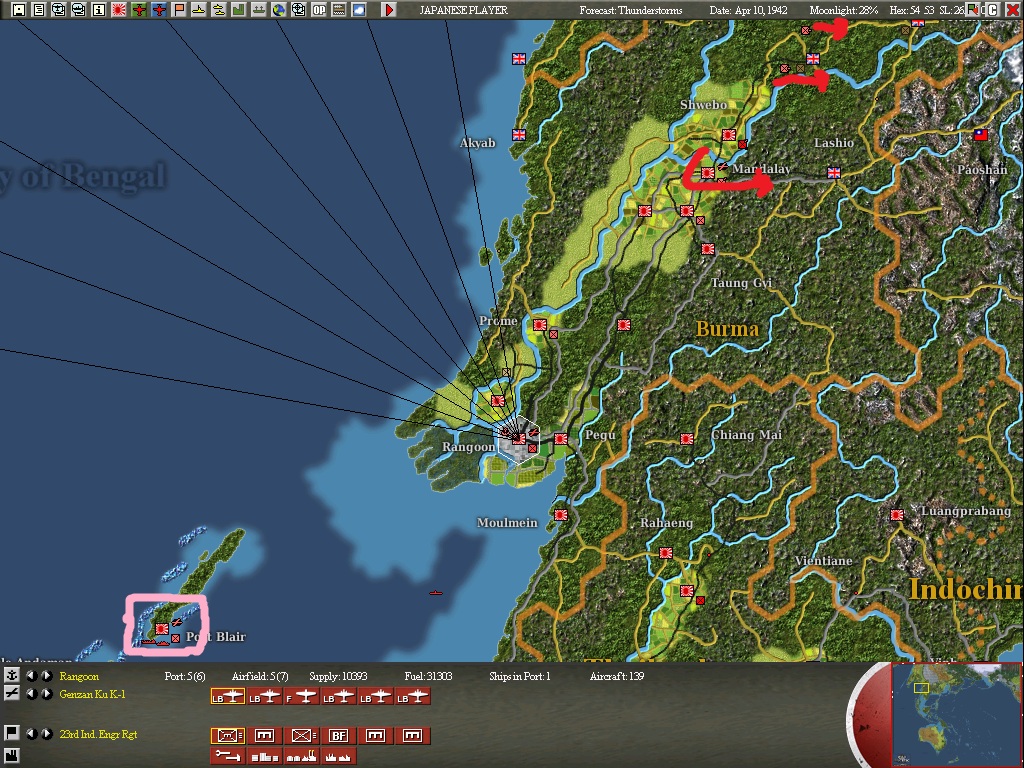Click the globe toolbar icon
Viewport: 1024px width, 768px height.
click(279, 10)
